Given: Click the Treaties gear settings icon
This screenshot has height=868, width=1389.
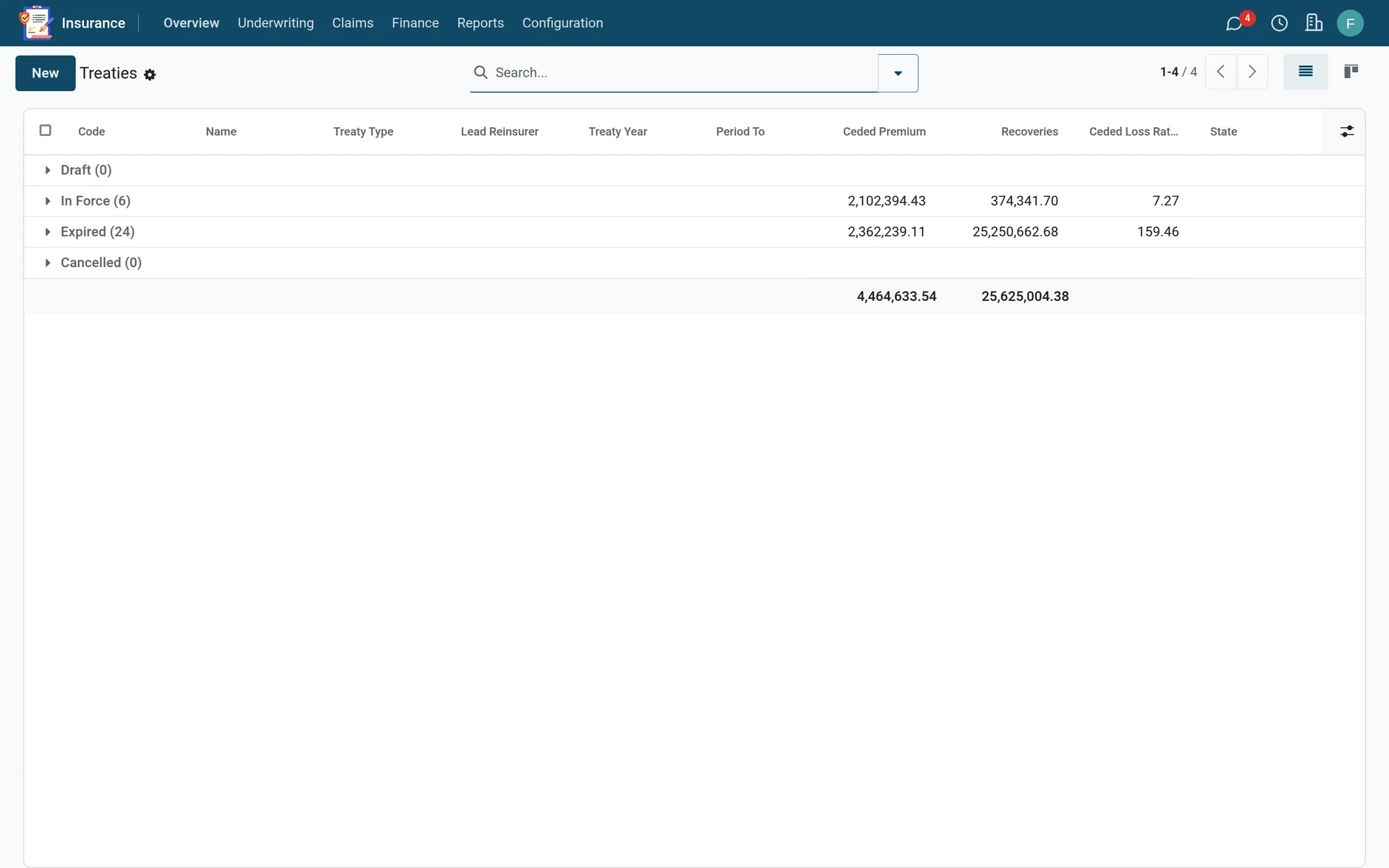Looking at the screenshot, I should [x=150, y=75].
